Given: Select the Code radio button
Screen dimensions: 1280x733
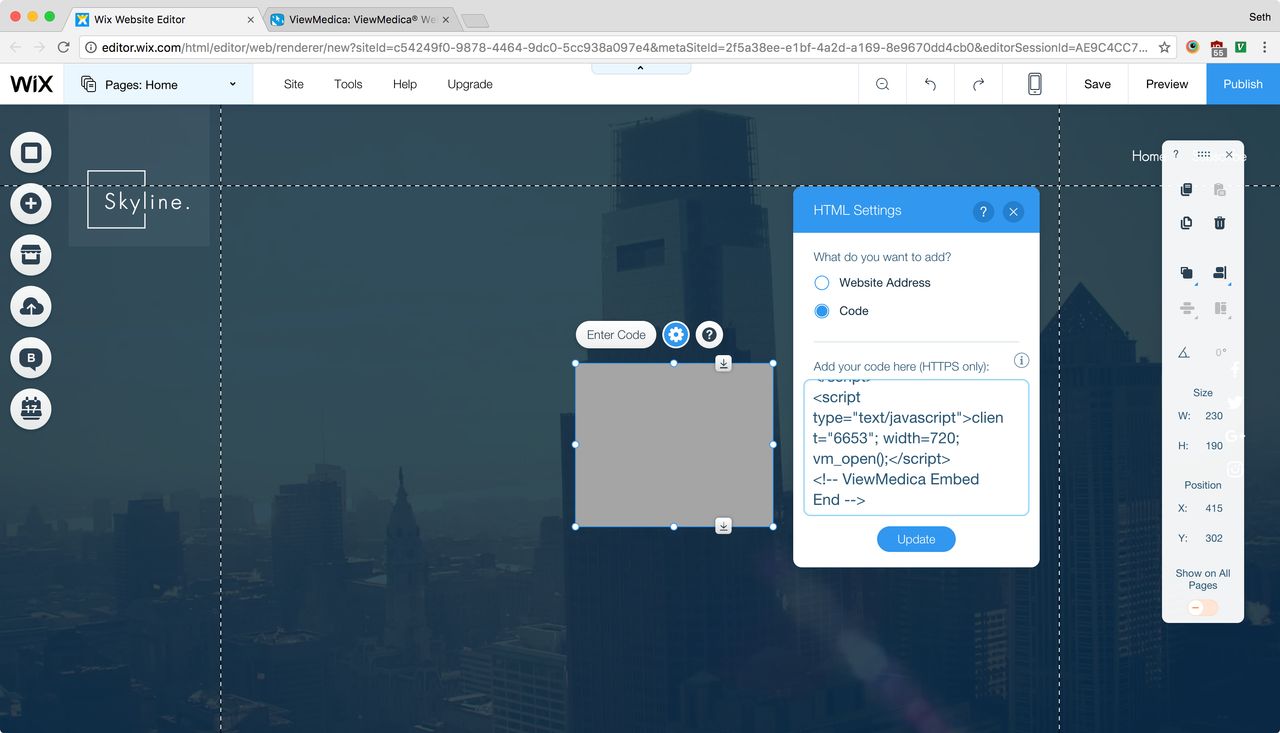Looking at the screenshot, I should tap(821, 311).
